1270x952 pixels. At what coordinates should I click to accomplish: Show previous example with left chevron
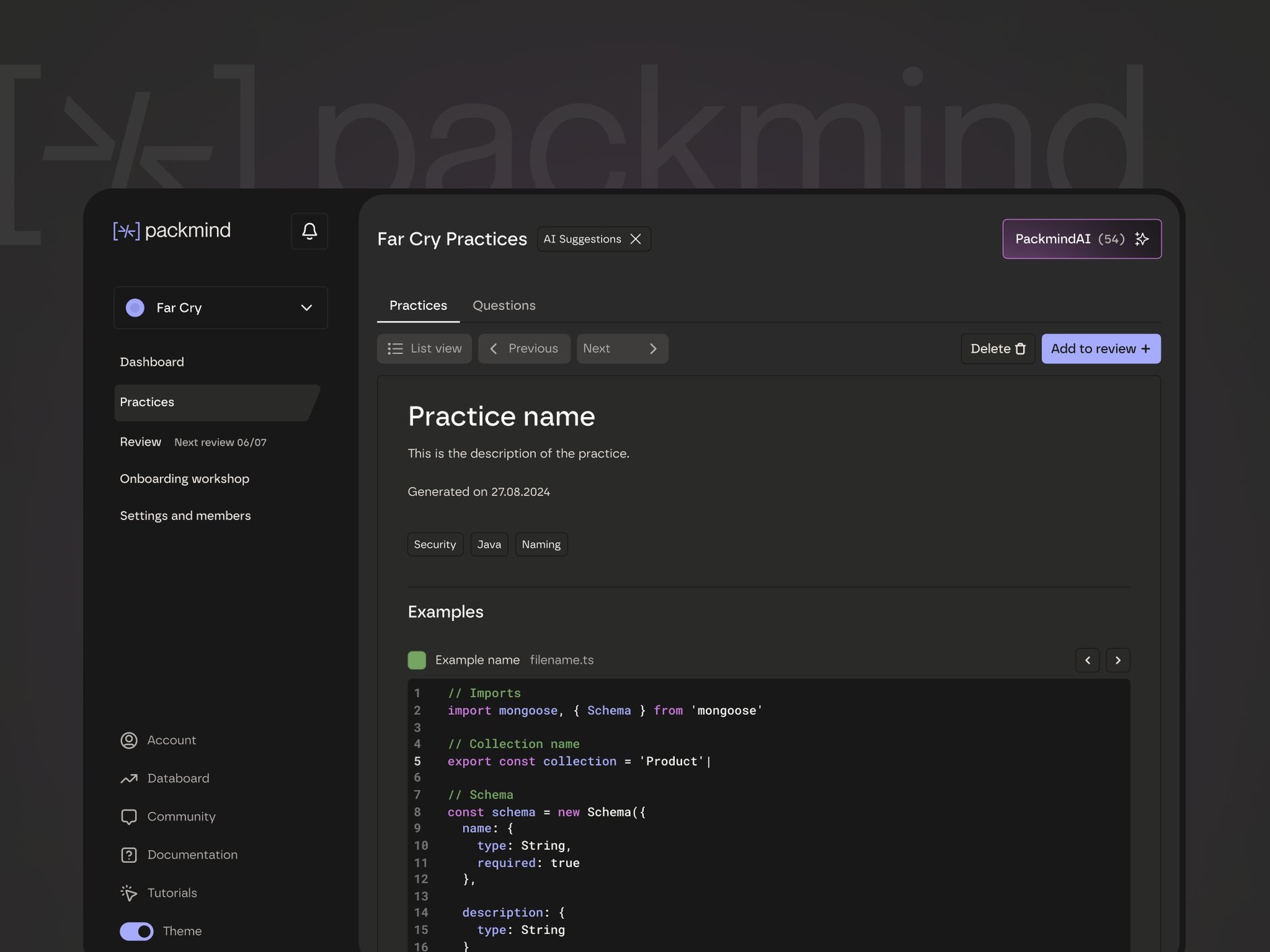click(x=1087, y=660)
